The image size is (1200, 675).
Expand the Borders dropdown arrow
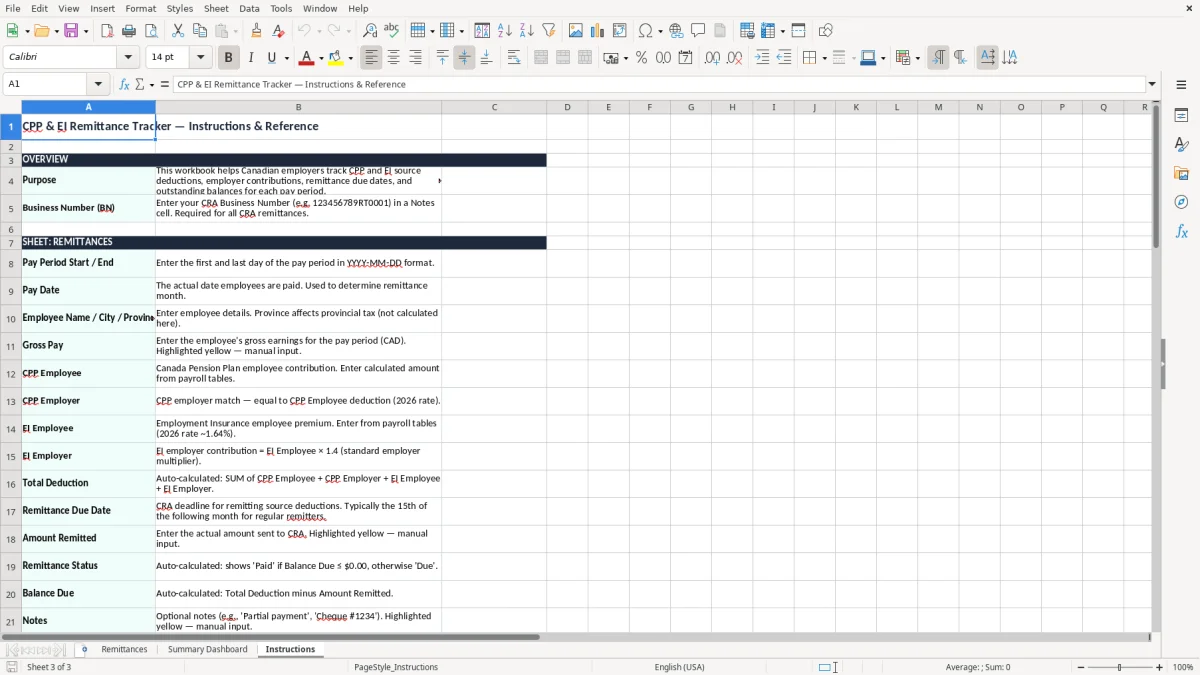pos(824,58)
